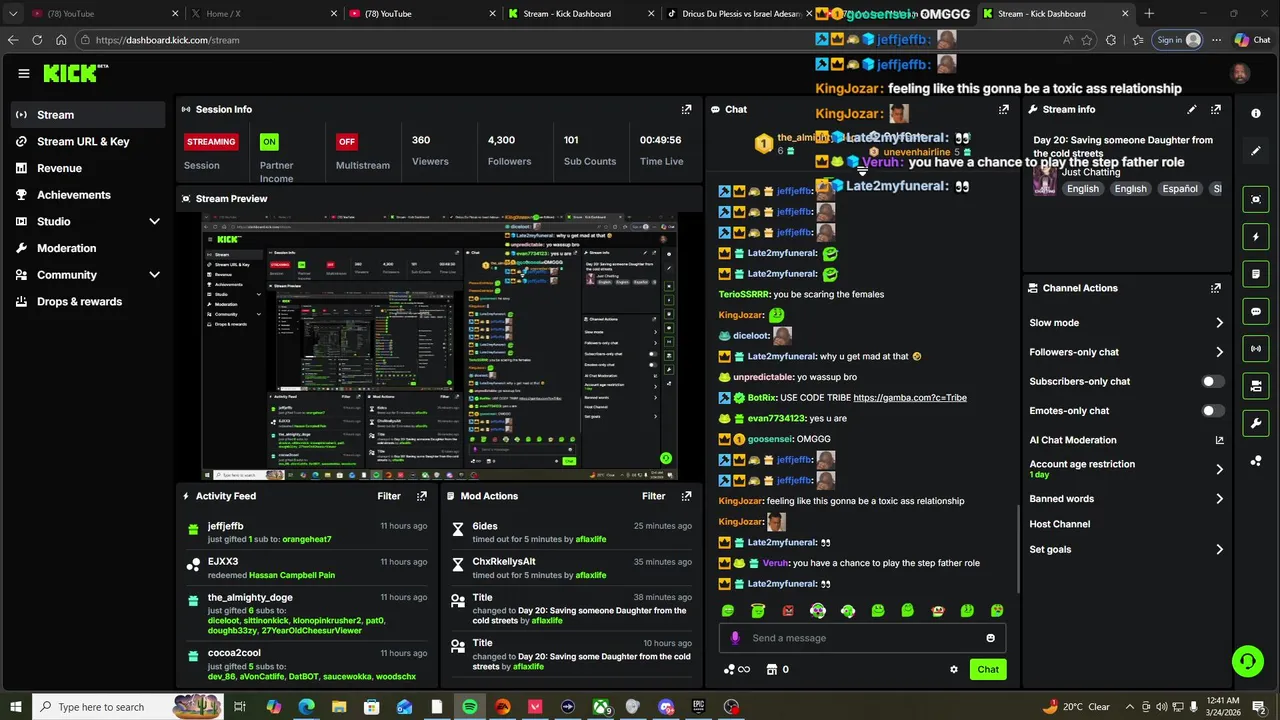The height and width of the screenshot is (720, 1280).
Task: Pop out the Stream info panel
Action: 1216,109
